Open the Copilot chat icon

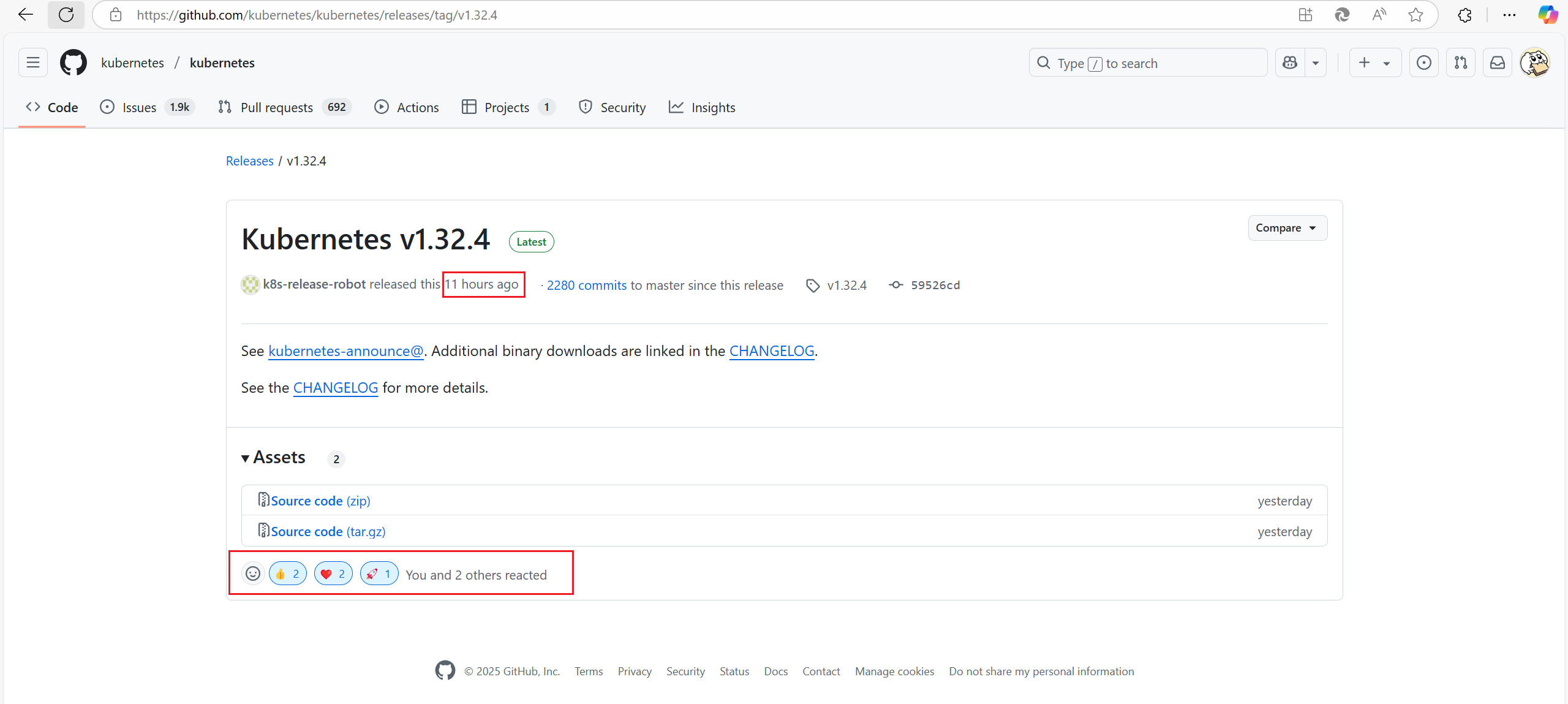(x=1290, y=62)
